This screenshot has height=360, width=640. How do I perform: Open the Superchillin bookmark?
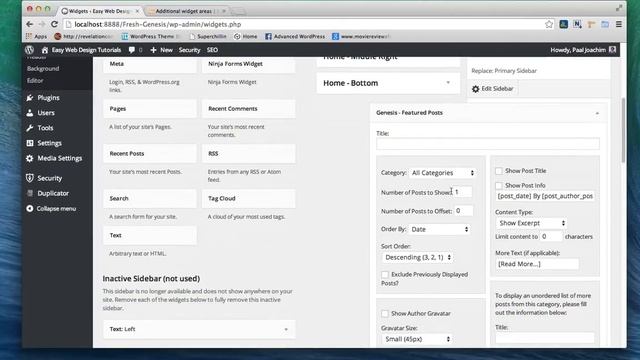[208, 36]
